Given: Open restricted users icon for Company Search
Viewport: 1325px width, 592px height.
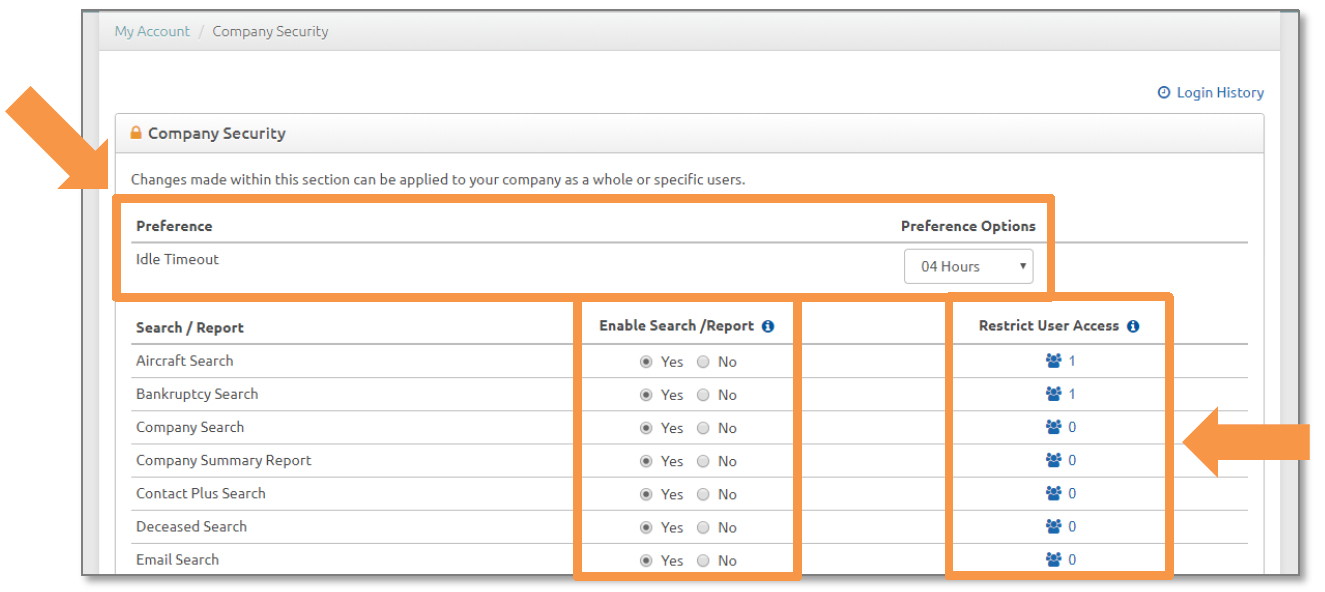Looking at the screenshot, I should (x=1053, y=427).
